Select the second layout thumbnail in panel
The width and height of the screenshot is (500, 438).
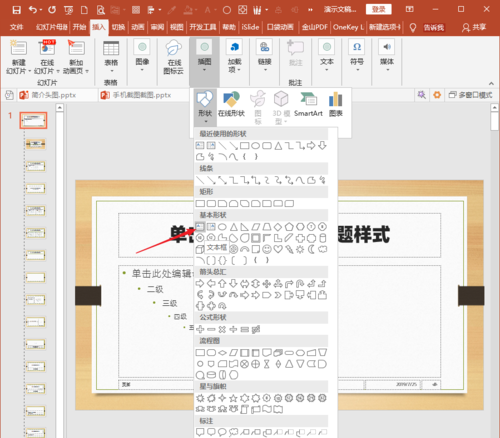coord(36,166)
